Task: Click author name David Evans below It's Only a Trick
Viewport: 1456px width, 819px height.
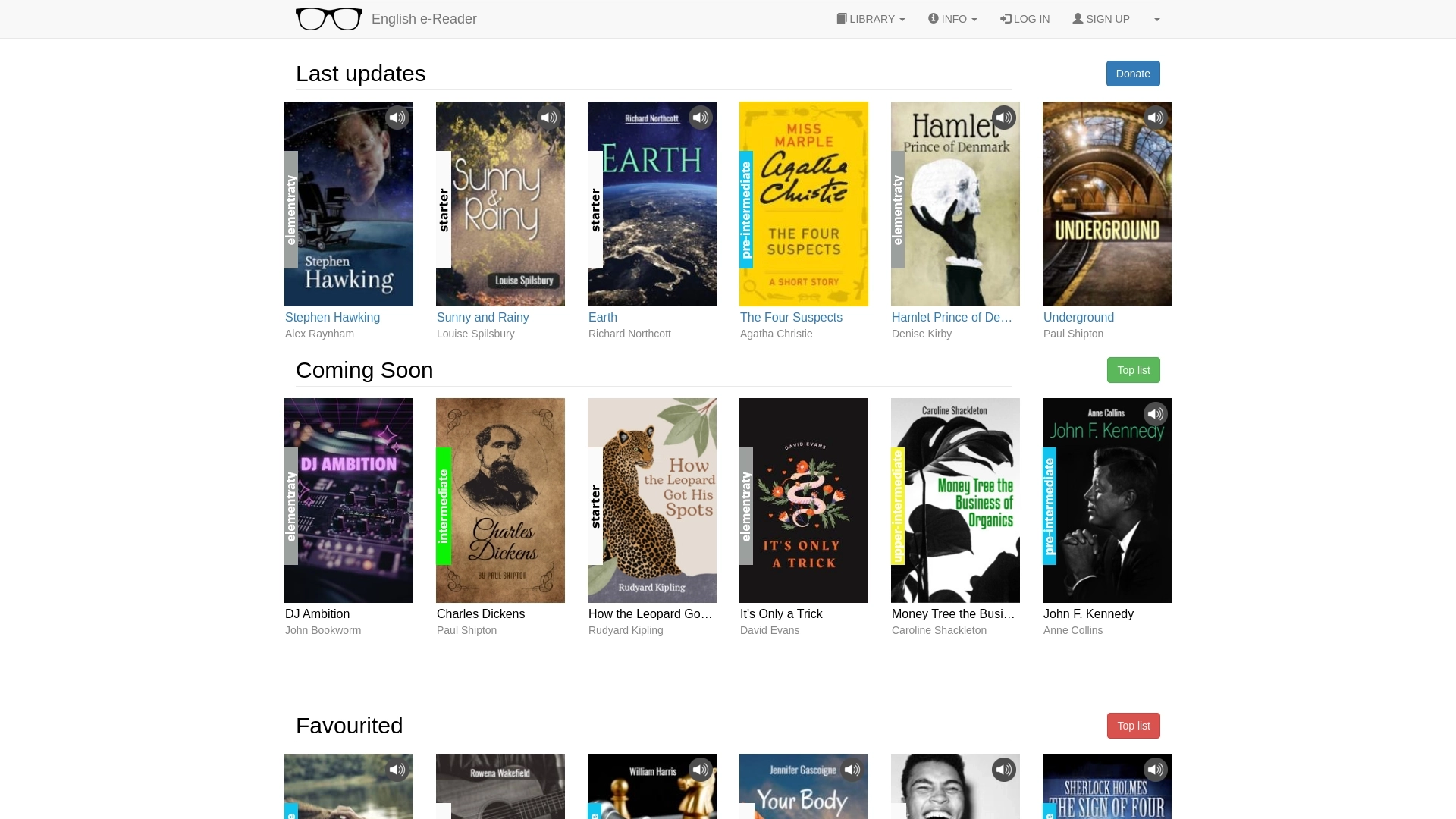Action: pyautogui.click(x=770, y=630)
